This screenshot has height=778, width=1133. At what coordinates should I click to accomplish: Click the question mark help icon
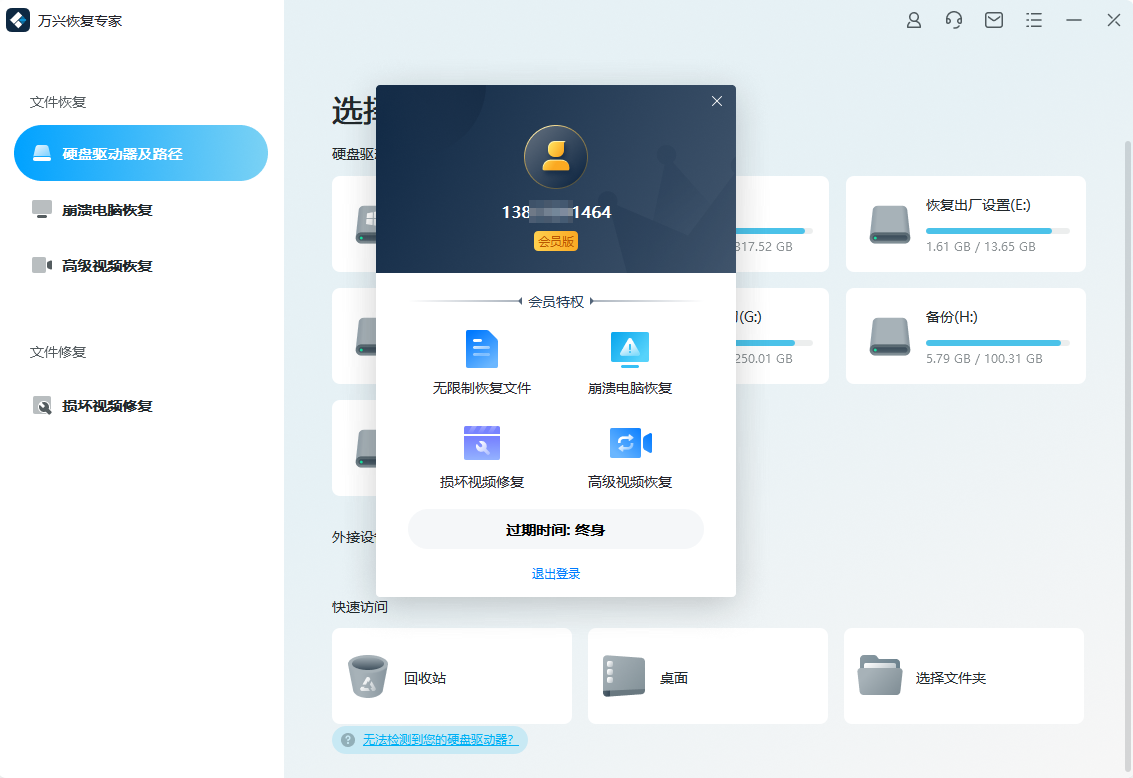[348, 740]
